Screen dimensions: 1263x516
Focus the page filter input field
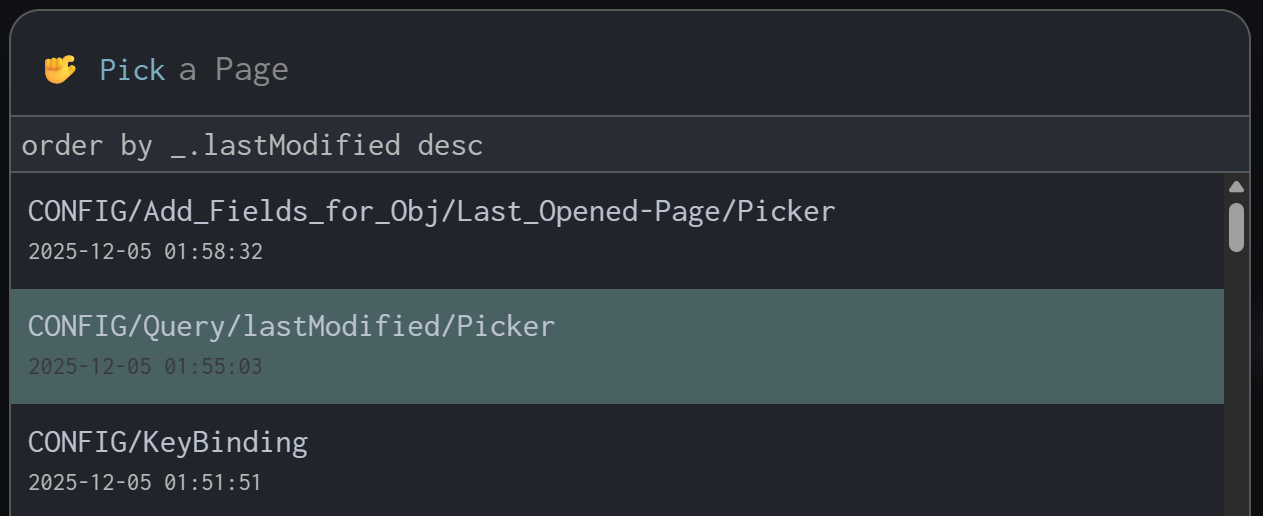click(800, 146)
